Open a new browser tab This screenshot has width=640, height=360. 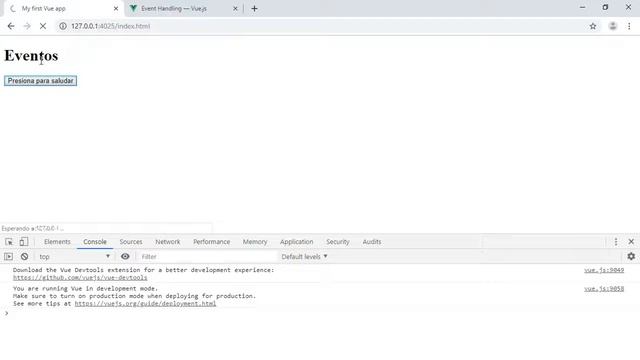(x=254, y=9)
